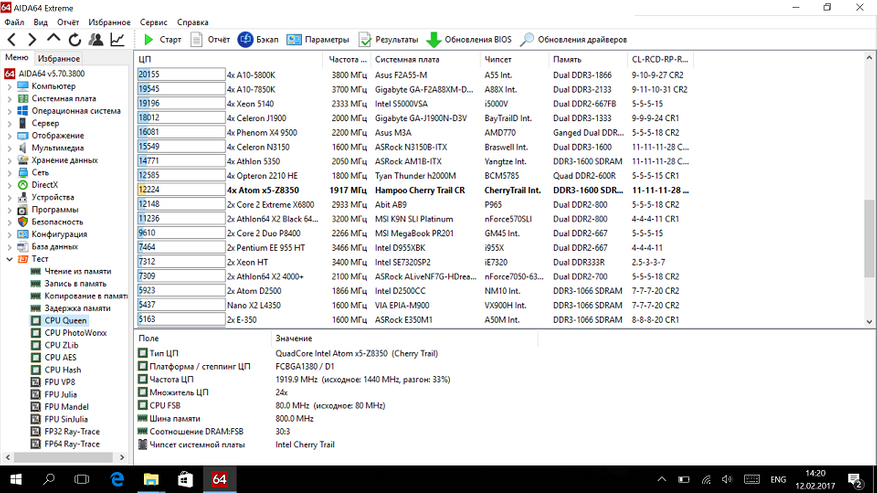
Task: Select База данных in the tree
Action: (x=48, y=246)
